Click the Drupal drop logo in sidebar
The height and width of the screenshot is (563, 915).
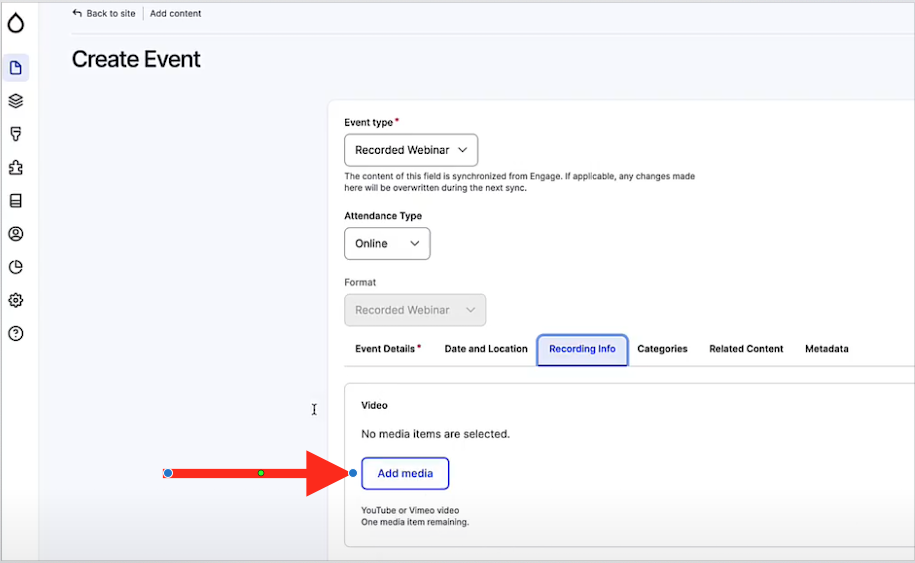pos(16,23)
